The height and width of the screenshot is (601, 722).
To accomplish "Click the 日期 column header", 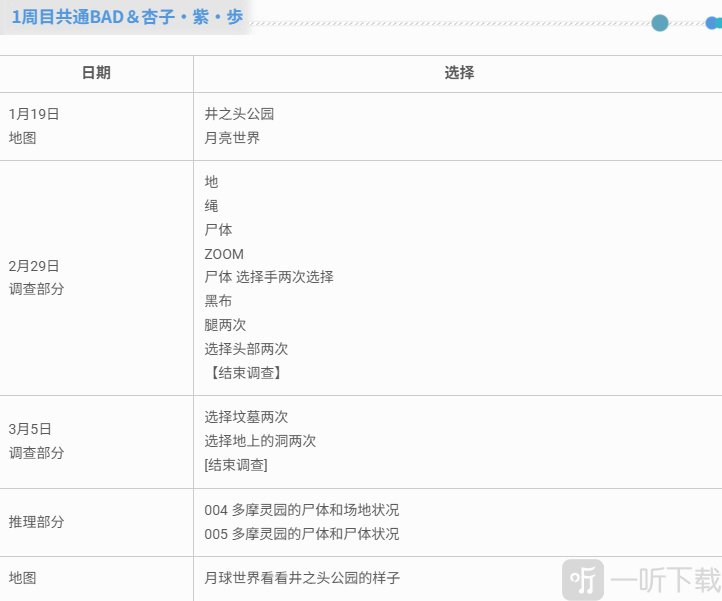I will coord(96,72).
